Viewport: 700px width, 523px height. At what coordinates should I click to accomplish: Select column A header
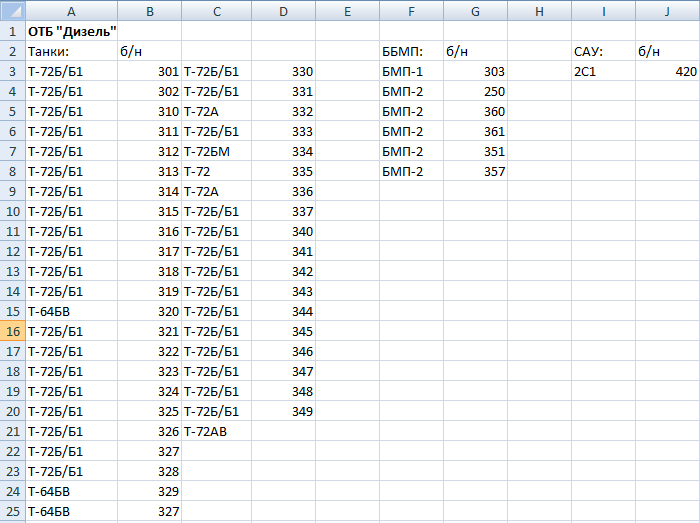pyautogui.click(x=71, y=11)
